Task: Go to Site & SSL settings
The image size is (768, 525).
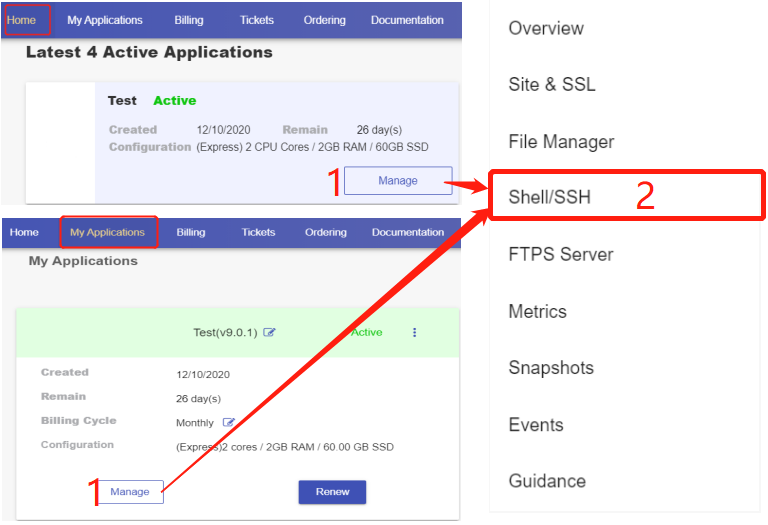Action: (x=552, y=85)
